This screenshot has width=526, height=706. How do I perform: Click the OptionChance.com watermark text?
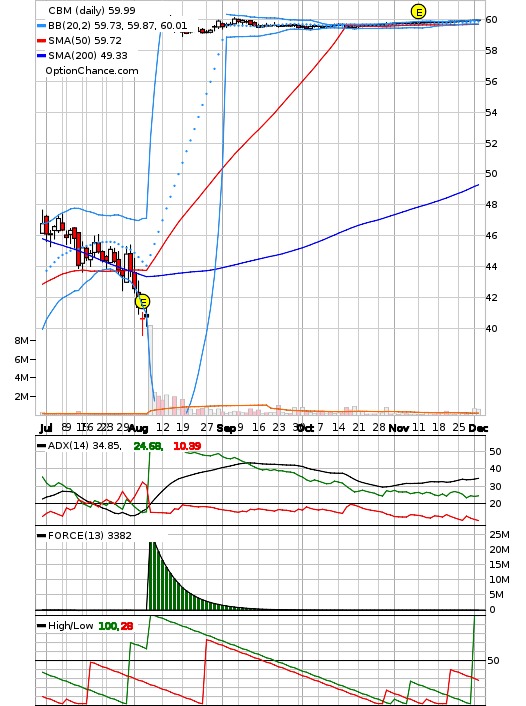(92, 71)
